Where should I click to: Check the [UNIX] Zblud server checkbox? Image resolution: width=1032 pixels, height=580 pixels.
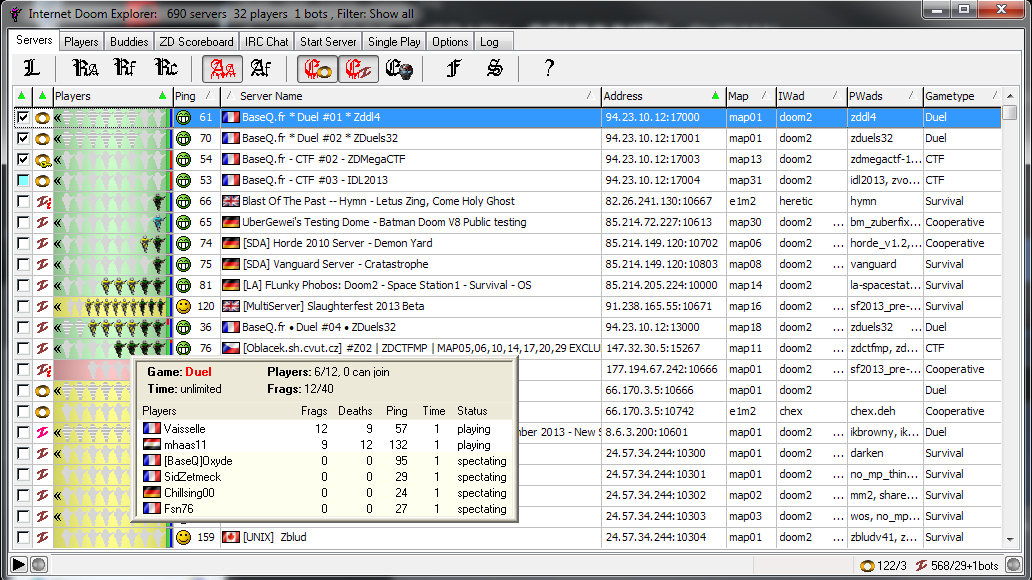pos(23,537)
